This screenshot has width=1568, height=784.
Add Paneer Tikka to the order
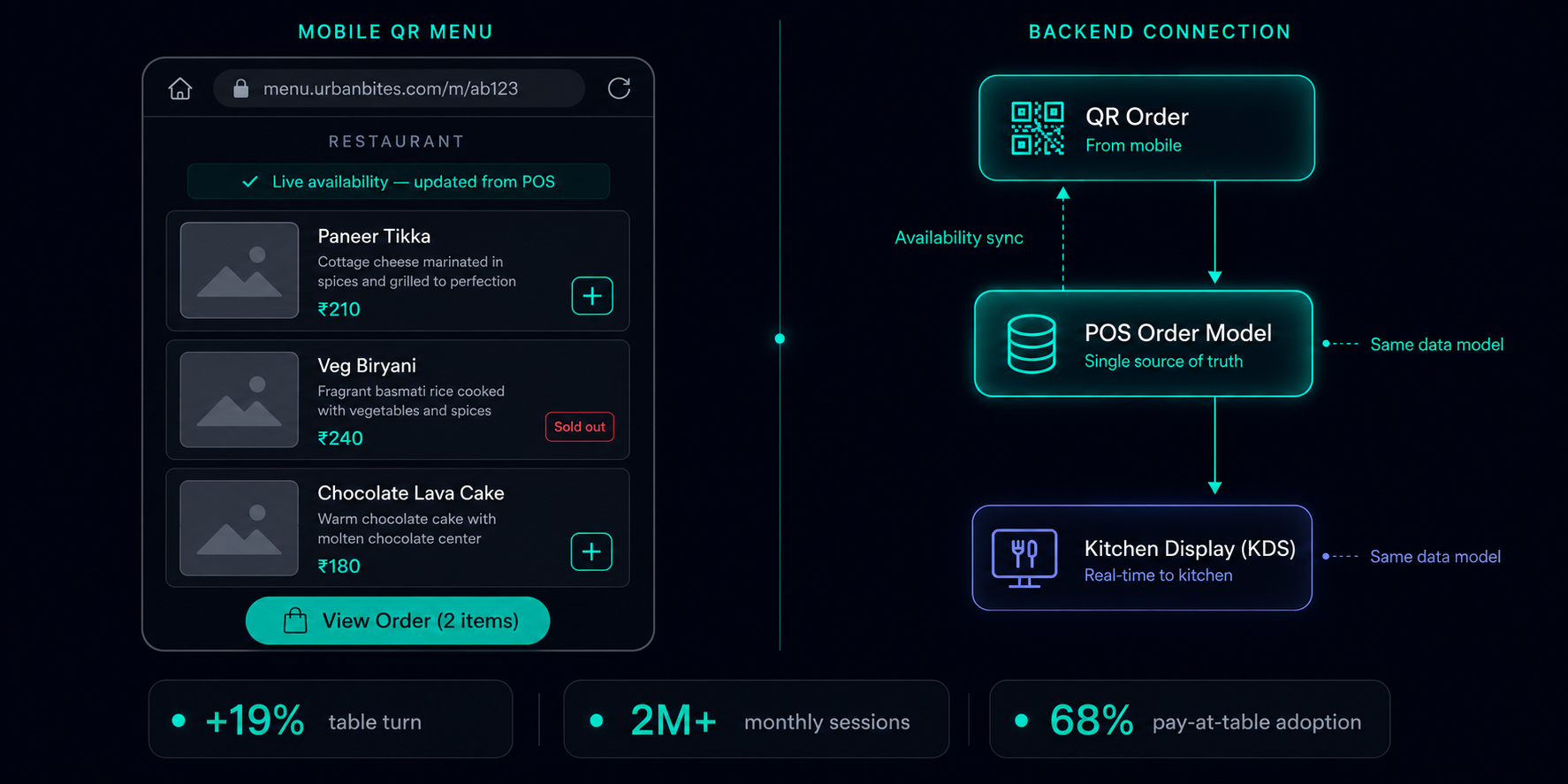592,296
